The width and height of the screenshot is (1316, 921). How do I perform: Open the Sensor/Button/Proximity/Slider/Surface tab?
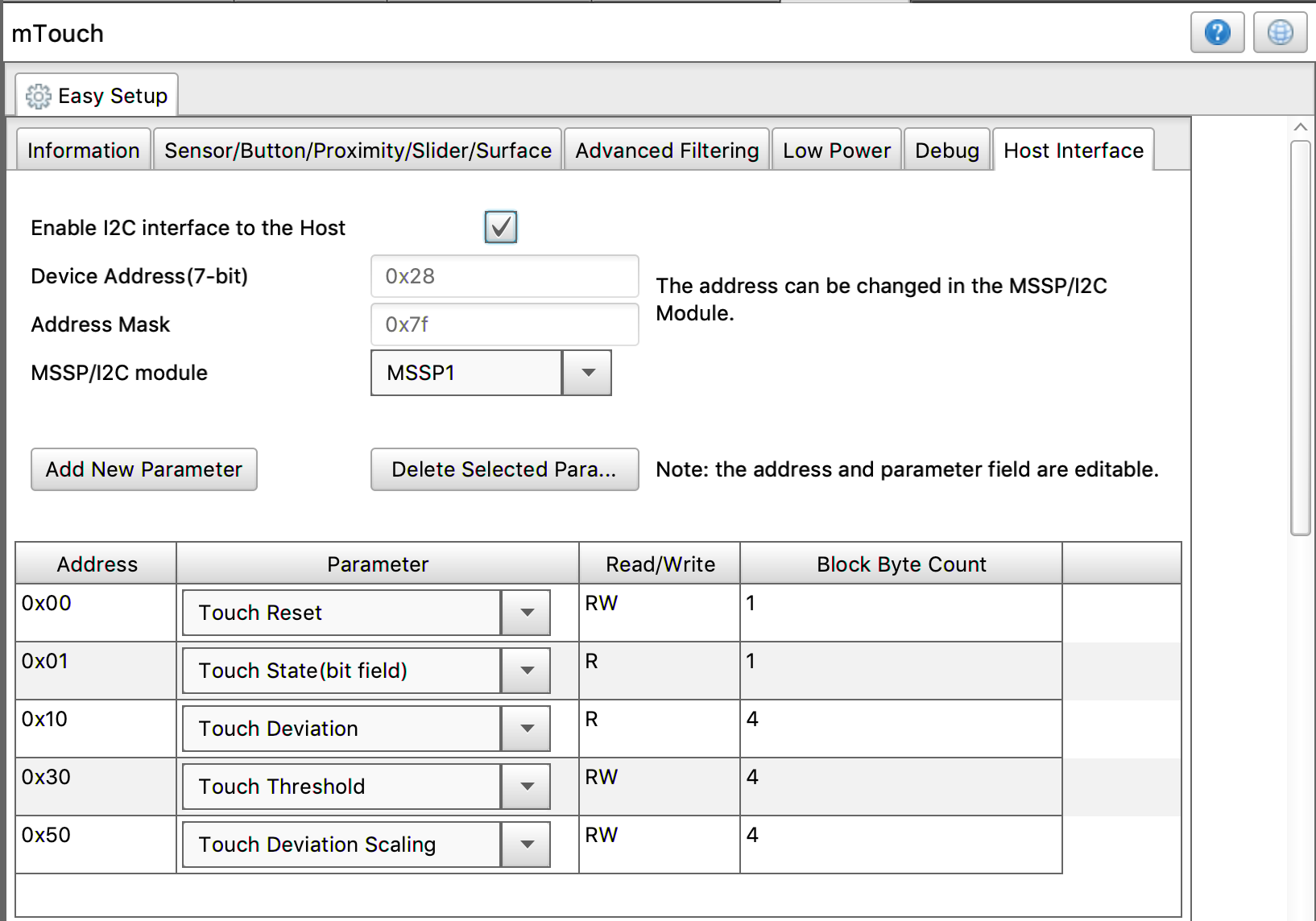coord(358,150)
